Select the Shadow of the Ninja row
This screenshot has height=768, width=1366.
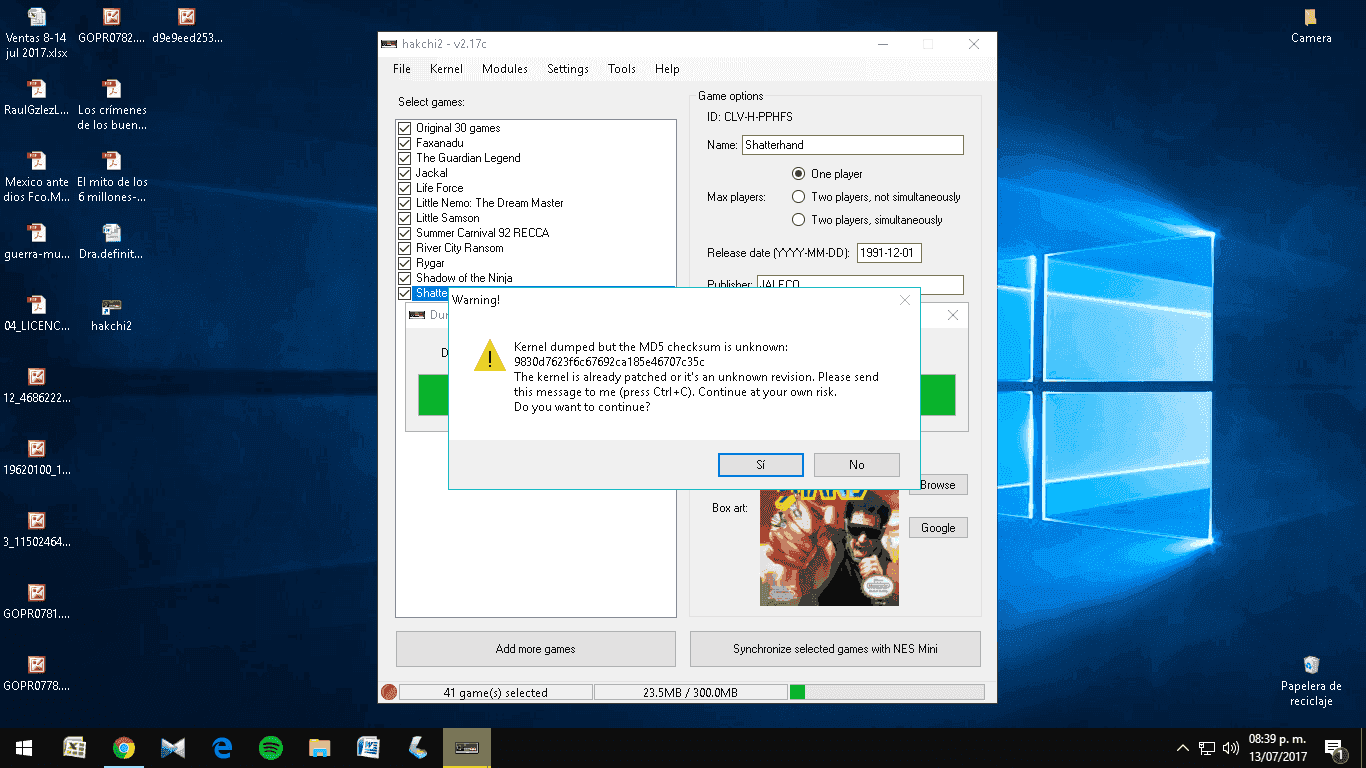pos(536,278)
